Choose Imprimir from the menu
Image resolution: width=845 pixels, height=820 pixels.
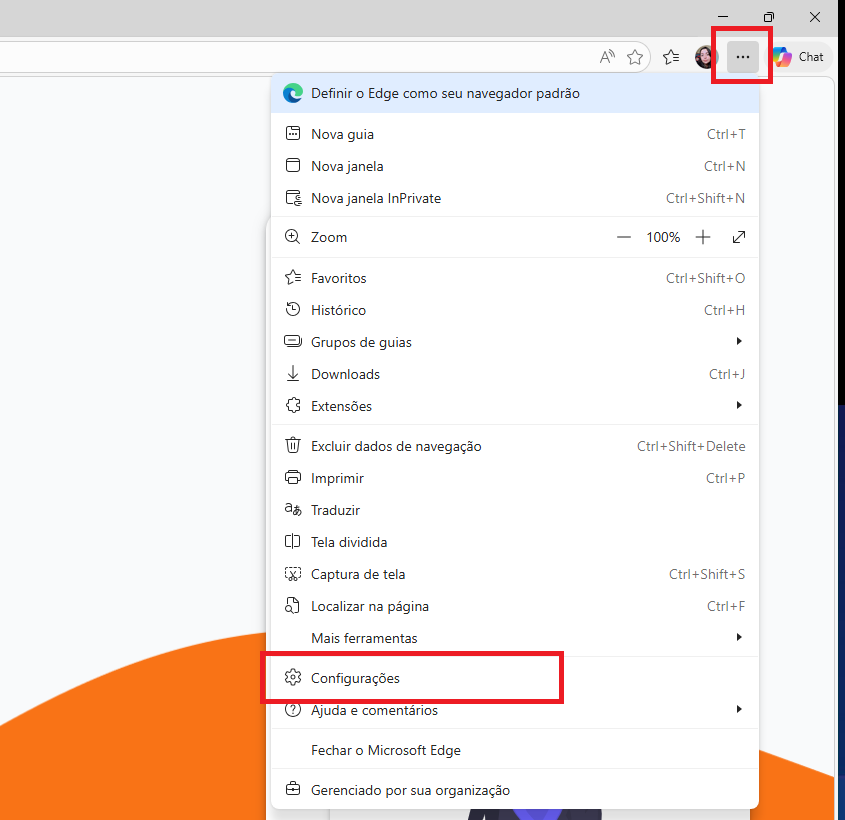click(515, 478)
